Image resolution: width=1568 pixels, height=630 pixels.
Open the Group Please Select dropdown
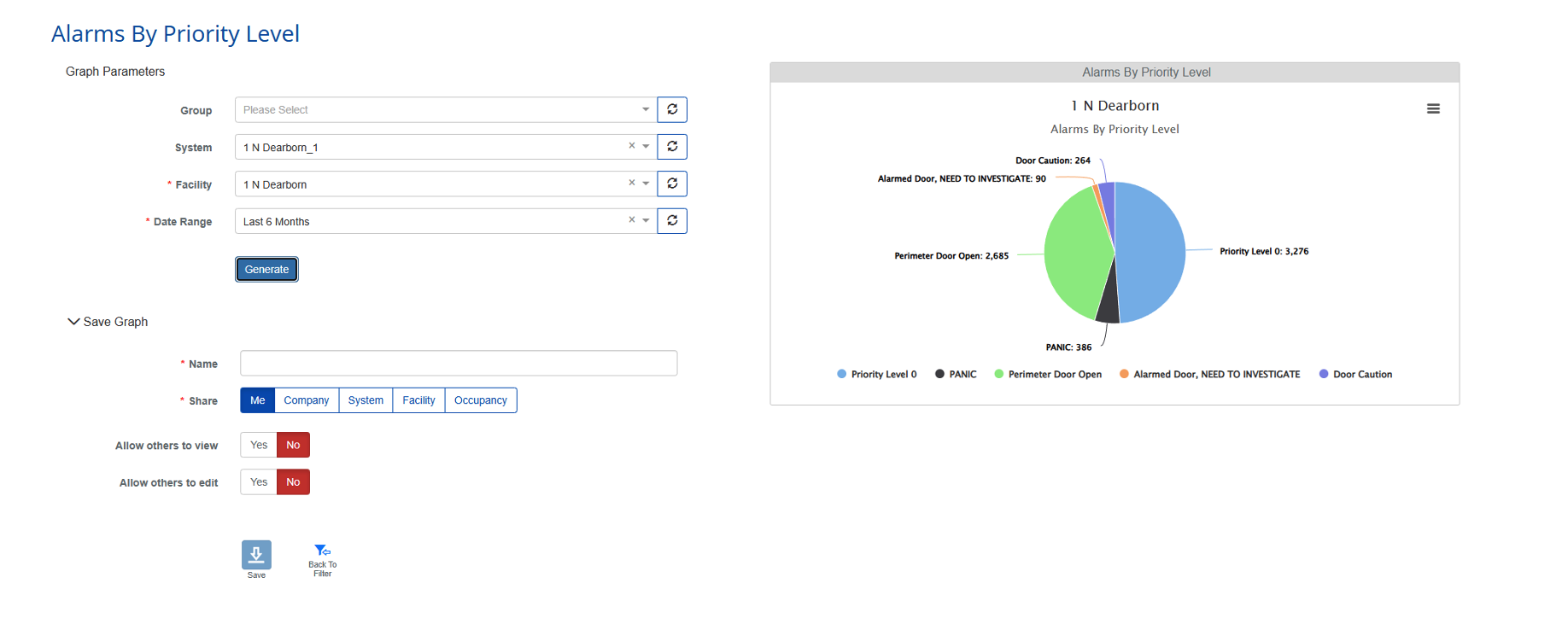(444, 110)
